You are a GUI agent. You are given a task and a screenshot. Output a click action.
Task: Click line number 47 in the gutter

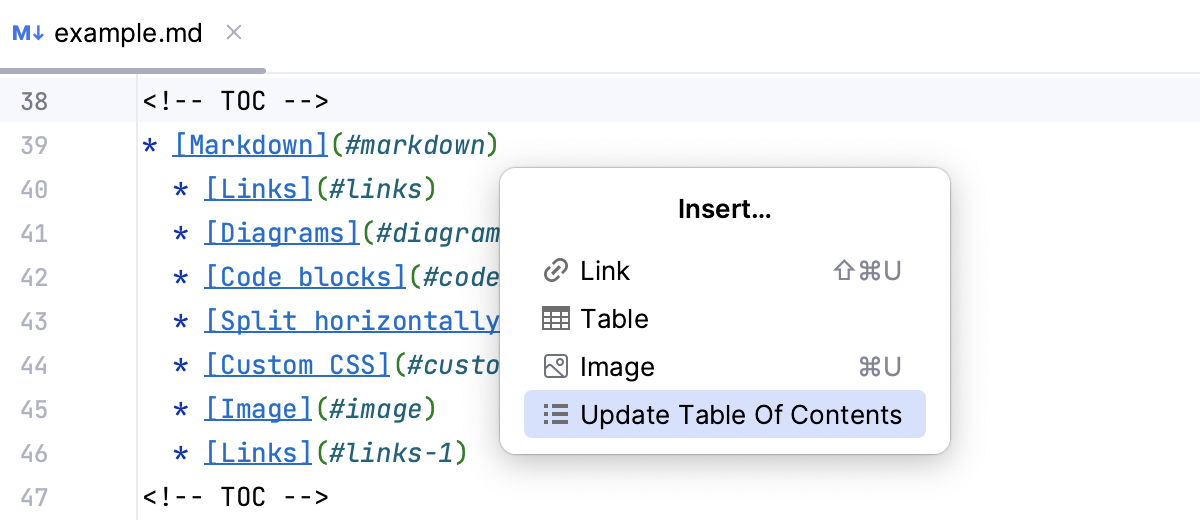coord(34,497)
